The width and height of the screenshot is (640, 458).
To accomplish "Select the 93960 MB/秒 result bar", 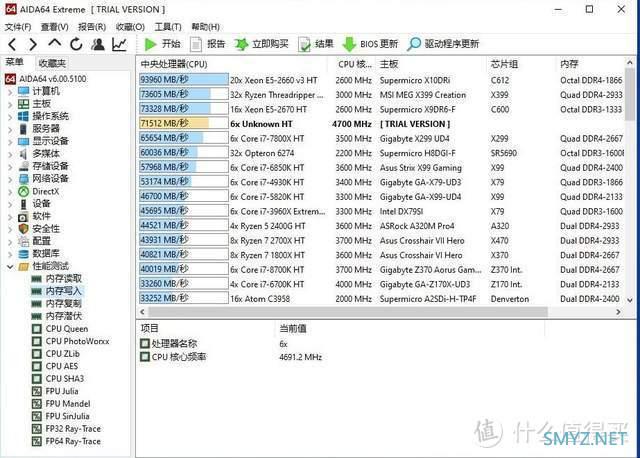I will point(184,80).
